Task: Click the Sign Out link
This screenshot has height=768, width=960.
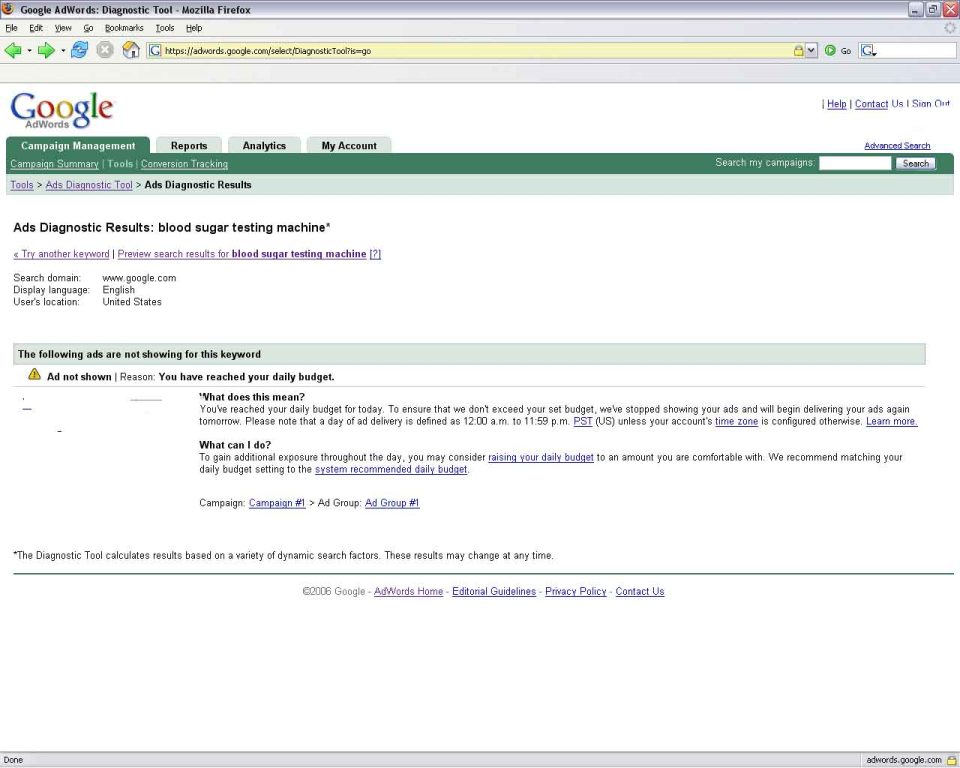Action: [x=931, y=104]
